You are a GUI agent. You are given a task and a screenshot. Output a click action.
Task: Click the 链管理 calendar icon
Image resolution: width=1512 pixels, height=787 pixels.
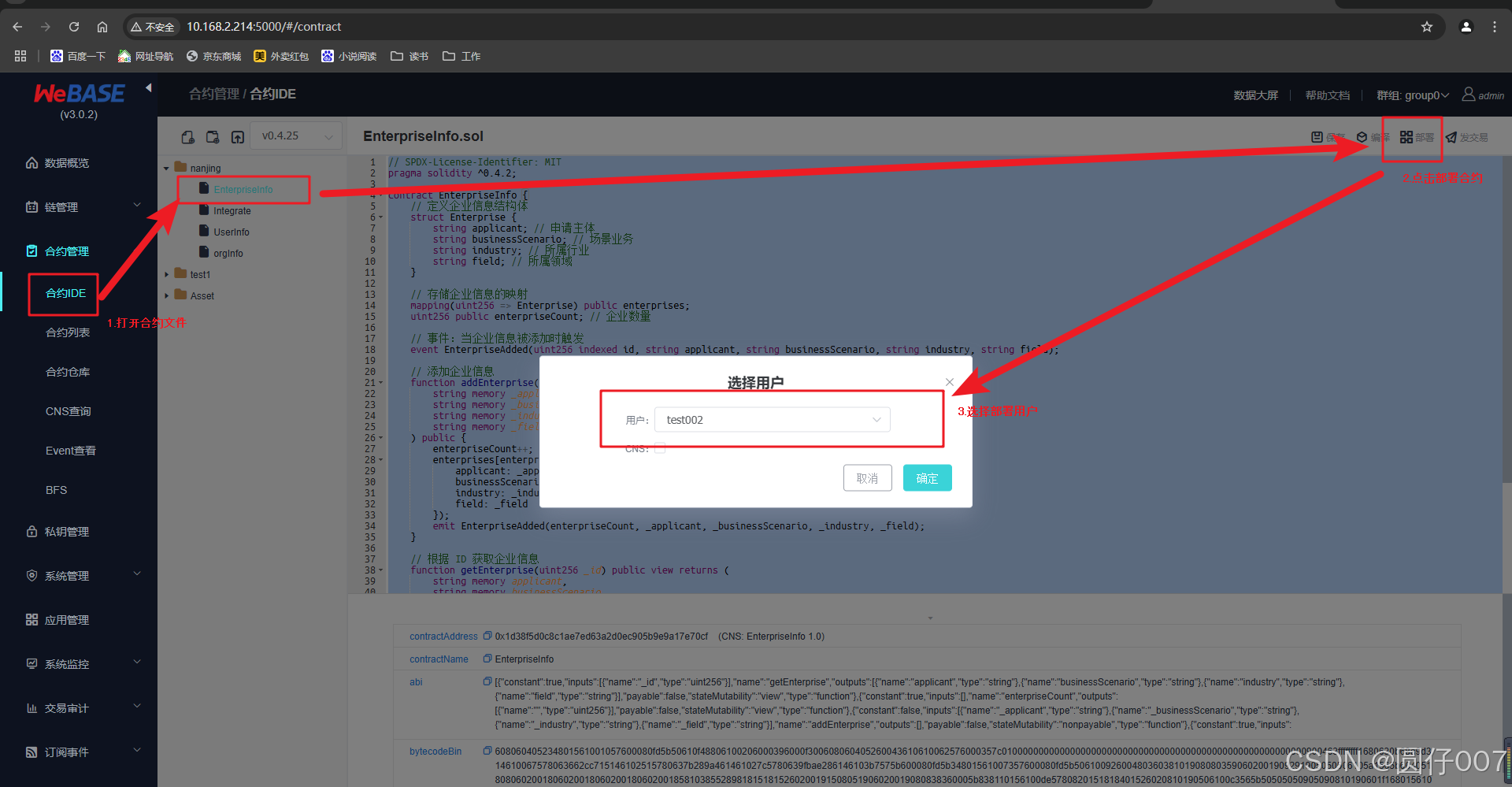pos(31,207)
